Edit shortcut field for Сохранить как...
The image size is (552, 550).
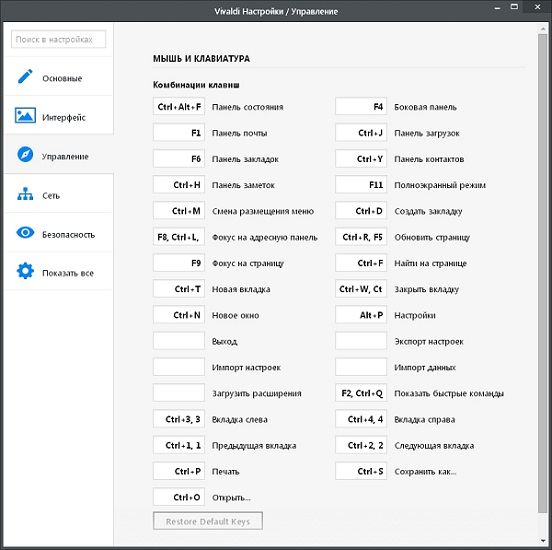click(361, 471)
